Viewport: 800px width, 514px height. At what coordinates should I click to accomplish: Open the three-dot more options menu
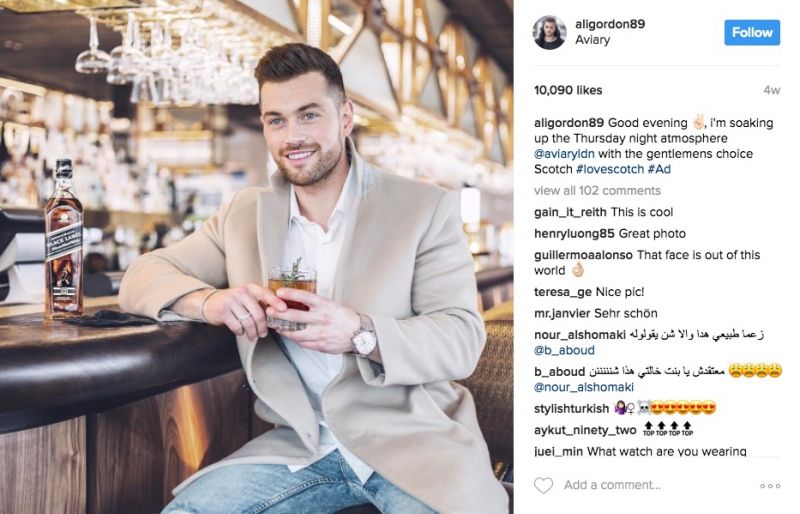point(770,486)
